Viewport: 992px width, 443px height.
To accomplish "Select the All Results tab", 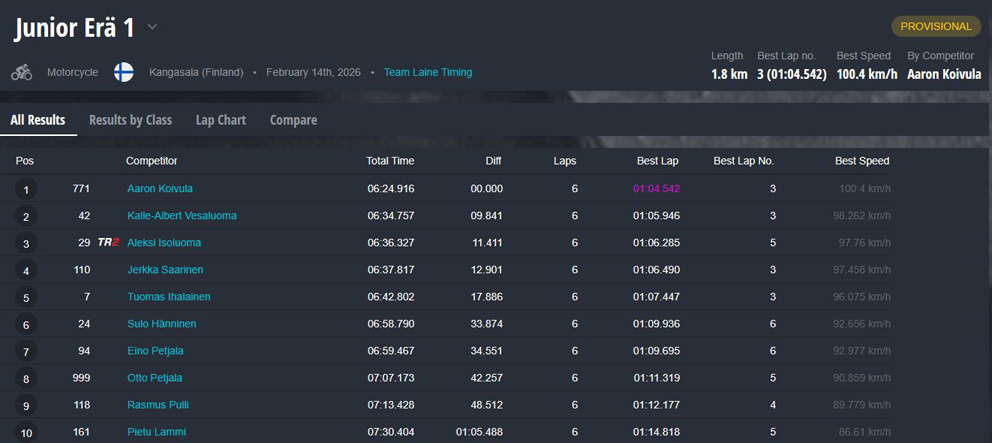I will coord(38,120).
